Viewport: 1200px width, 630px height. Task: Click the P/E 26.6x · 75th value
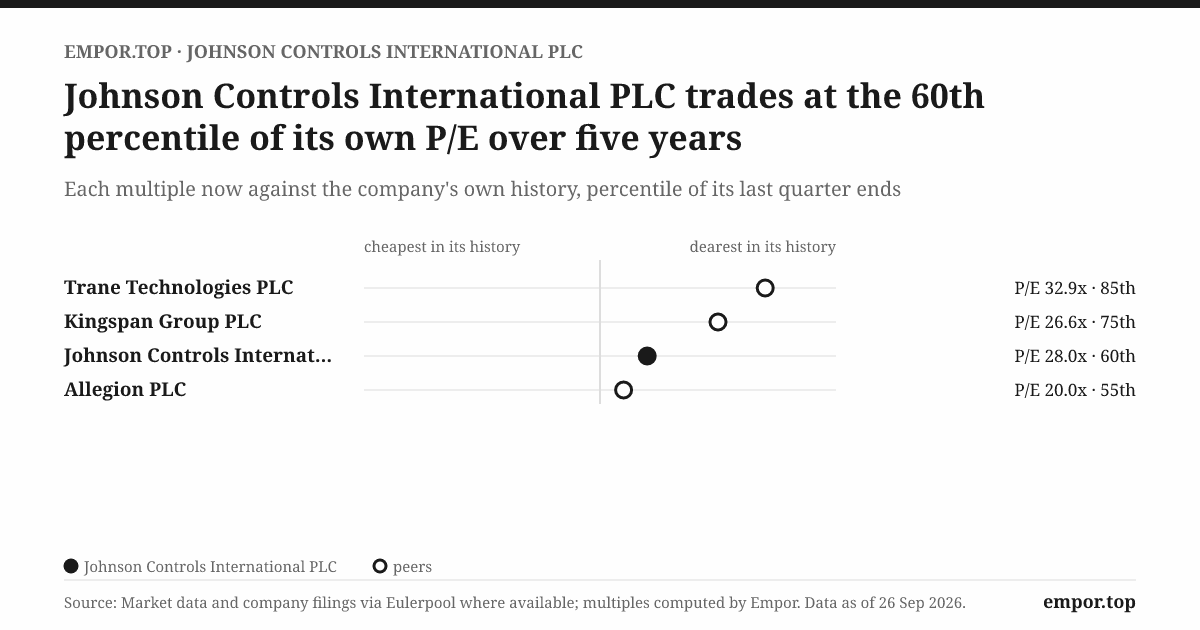pos(1075,322)
